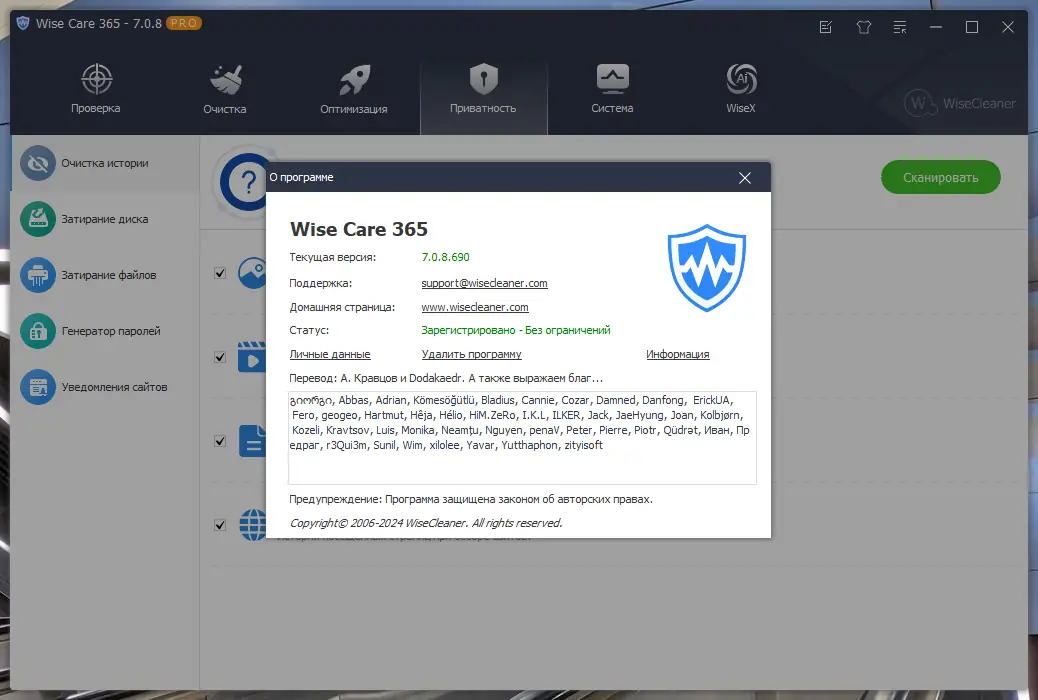The width and height of the screenshot is (1038, 700).
Task: Click the Очистка истории eye icon
Action: tap(38, 163)
